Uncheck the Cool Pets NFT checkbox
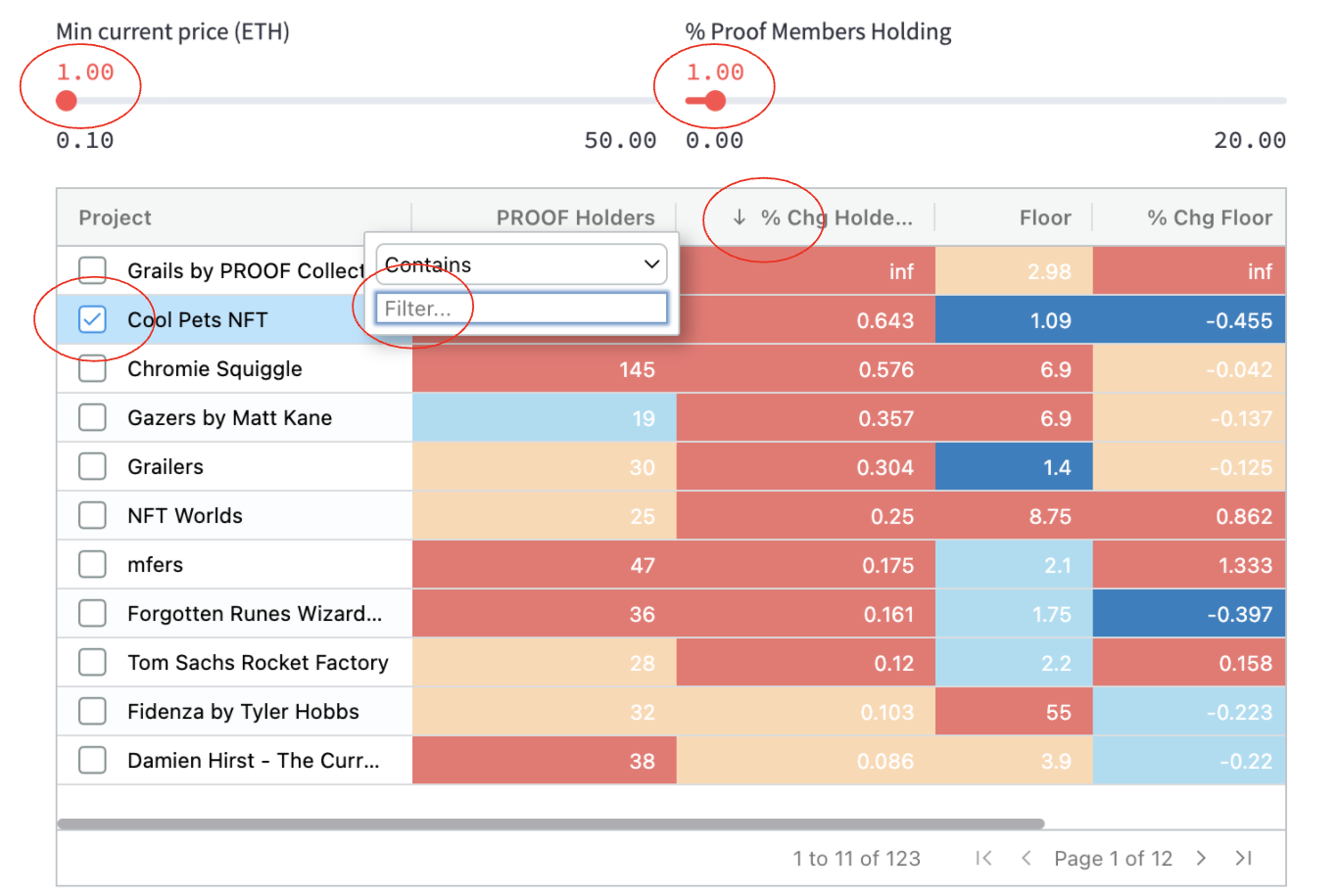1339x896 pixels. [x=92, y=319]
